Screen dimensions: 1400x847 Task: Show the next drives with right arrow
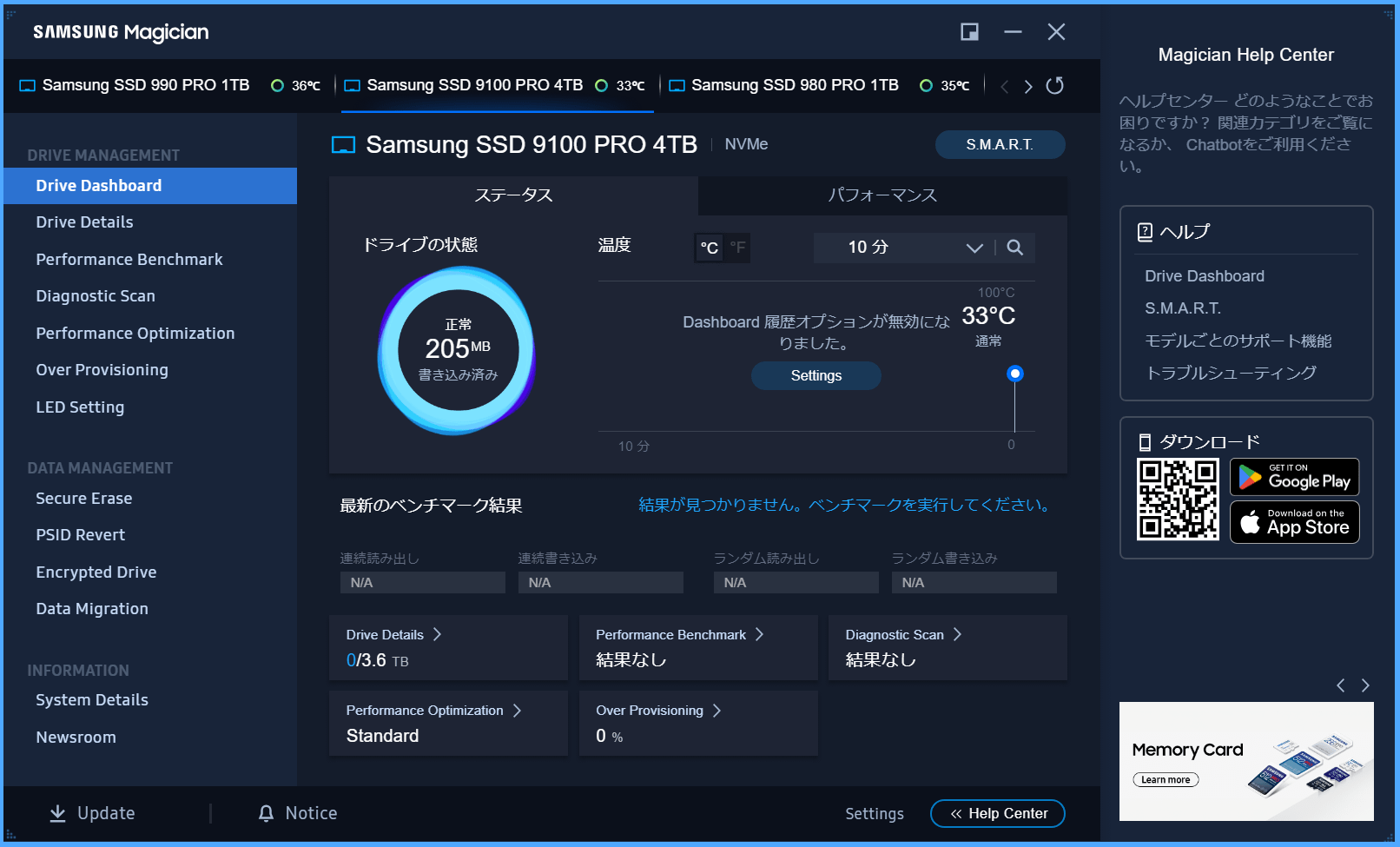click(1028, 86)
